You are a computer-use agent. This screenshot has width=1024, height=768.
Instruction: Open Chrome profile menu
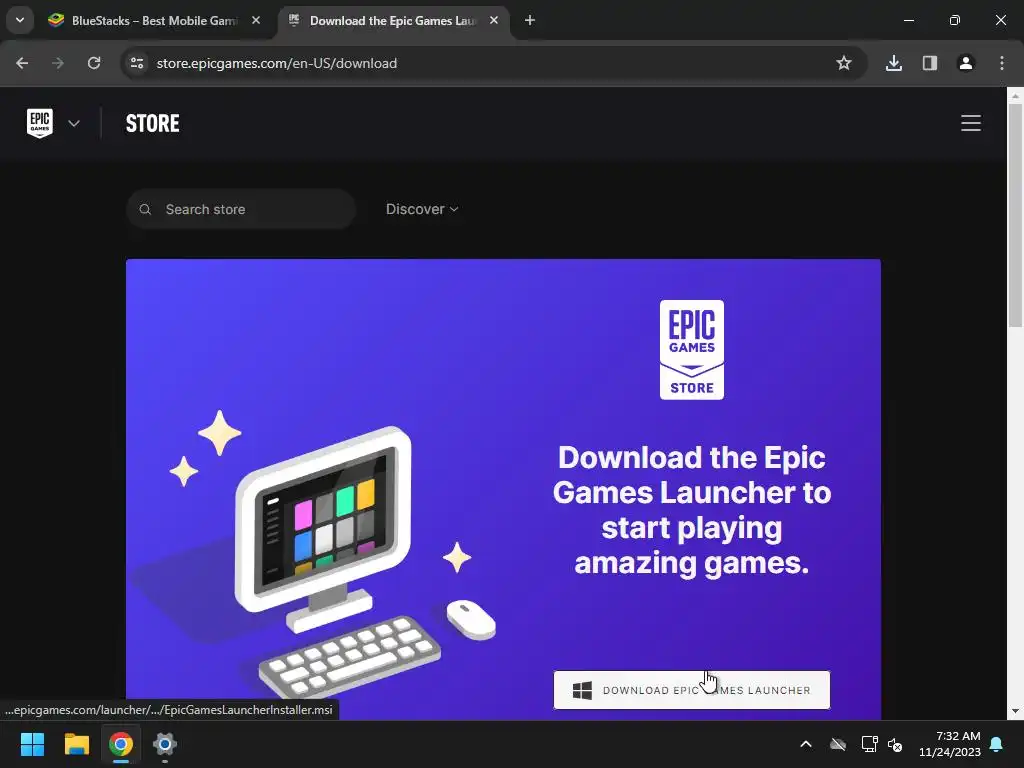965,63
